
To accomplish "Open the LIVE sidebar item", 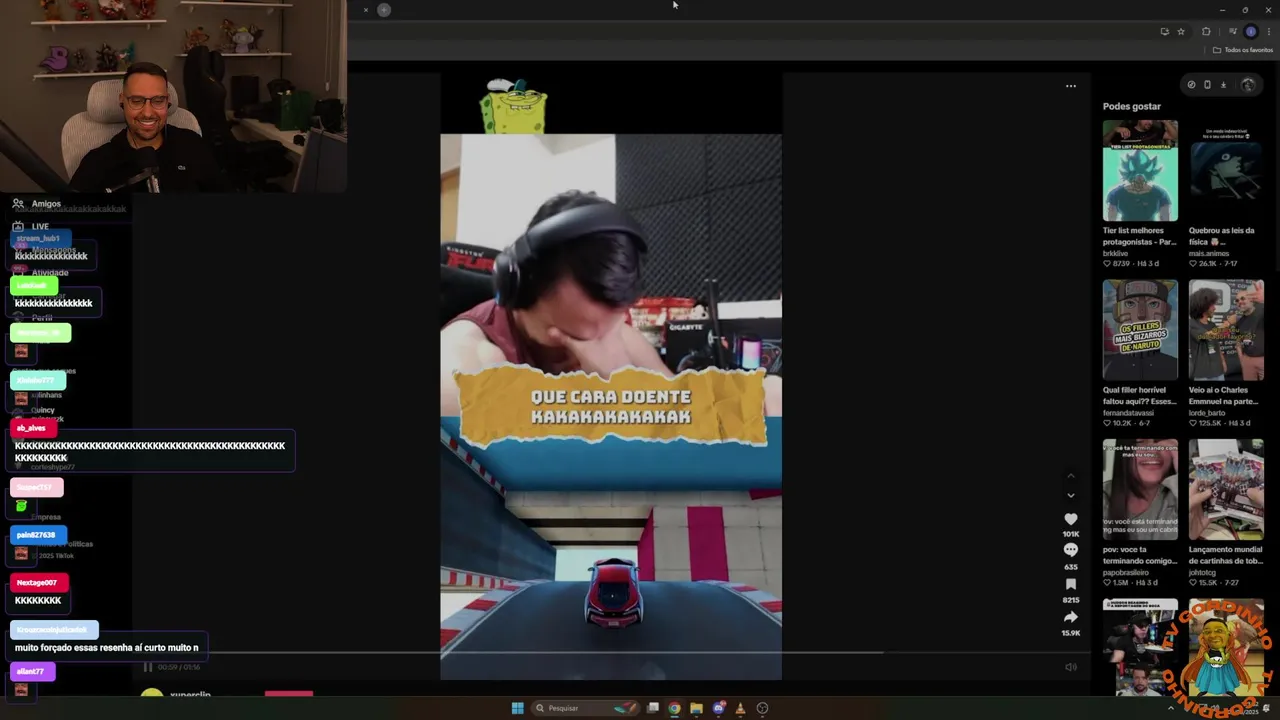I will [x=30, y=226].
